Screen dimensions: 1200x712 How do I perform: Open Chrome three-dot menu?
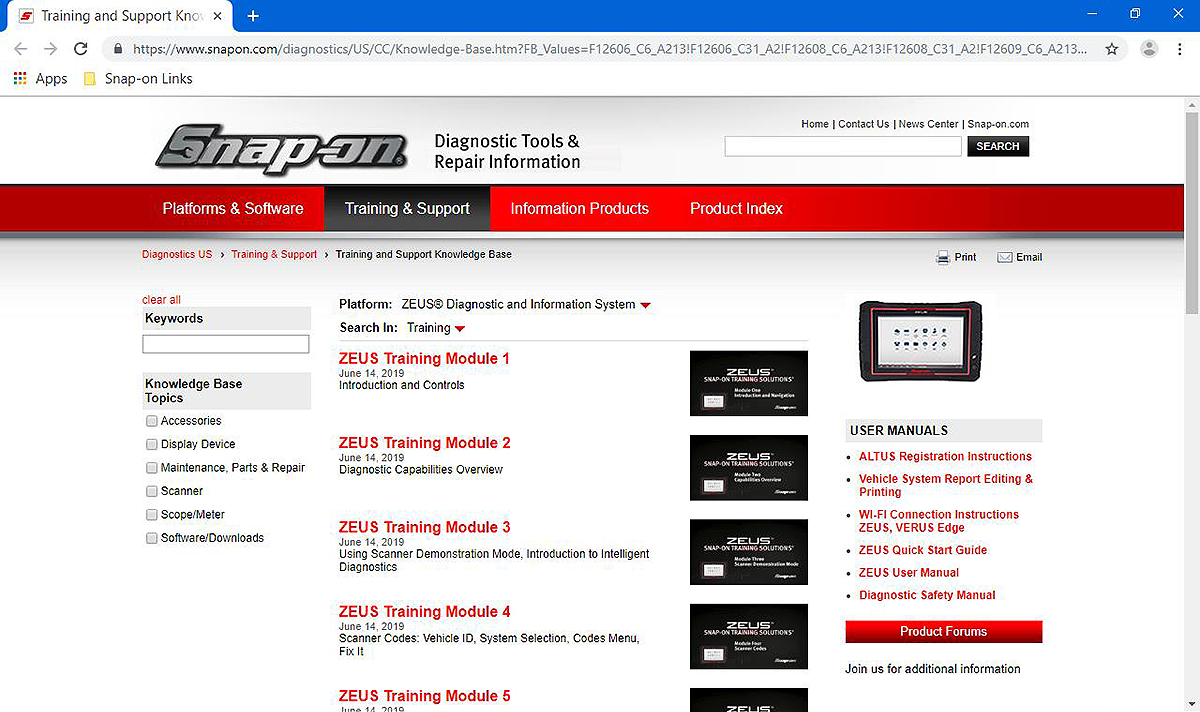point(1179,48)
